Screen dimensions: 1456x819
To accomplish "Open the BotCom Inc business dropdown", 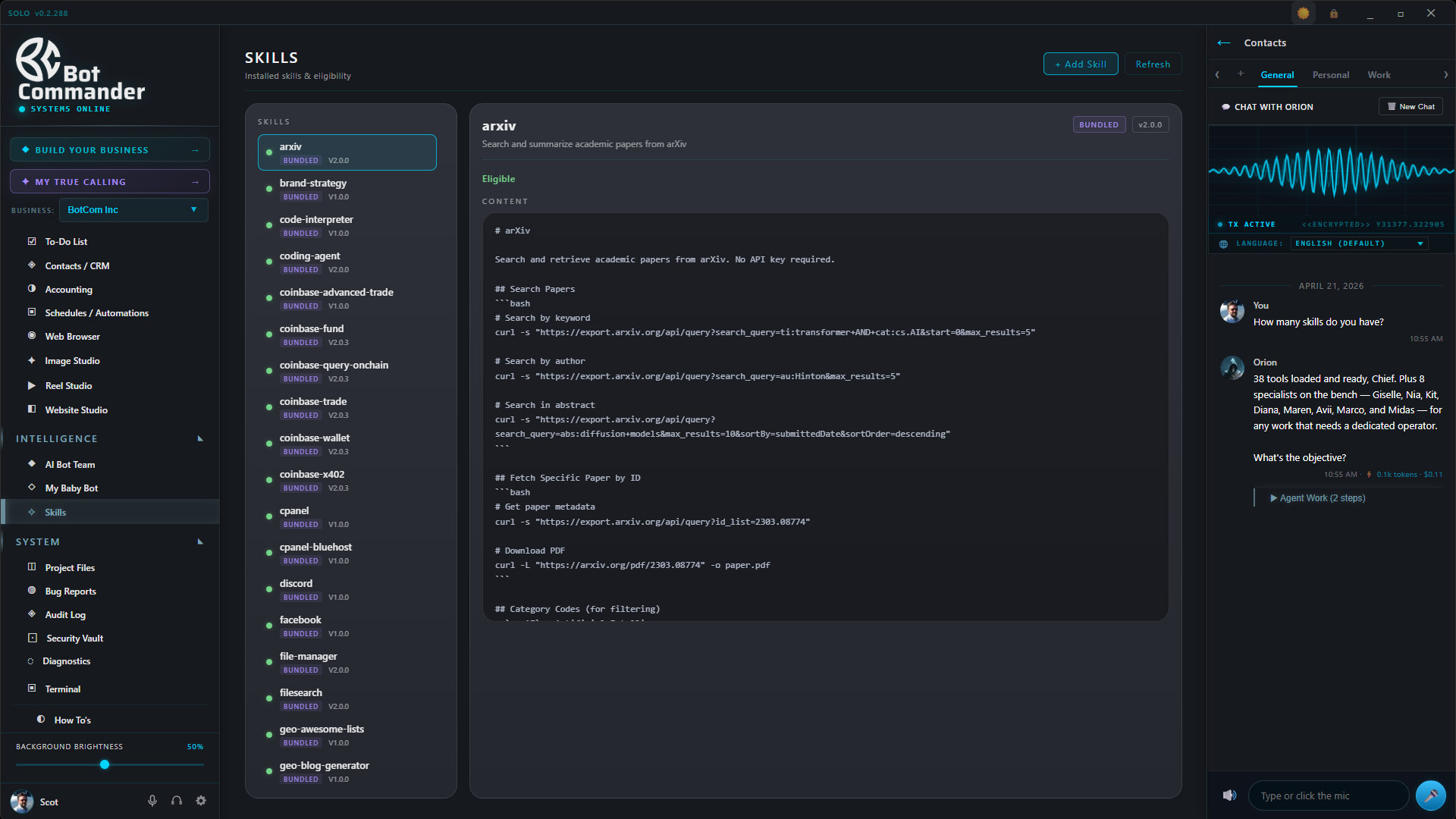I will (x=133, y=210).
